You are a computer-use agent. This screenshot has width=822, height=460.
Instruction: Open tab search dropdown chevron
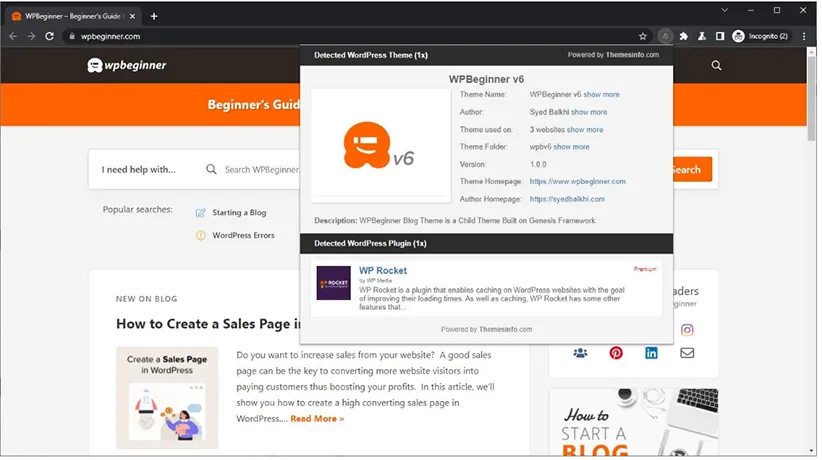[724, 10]
